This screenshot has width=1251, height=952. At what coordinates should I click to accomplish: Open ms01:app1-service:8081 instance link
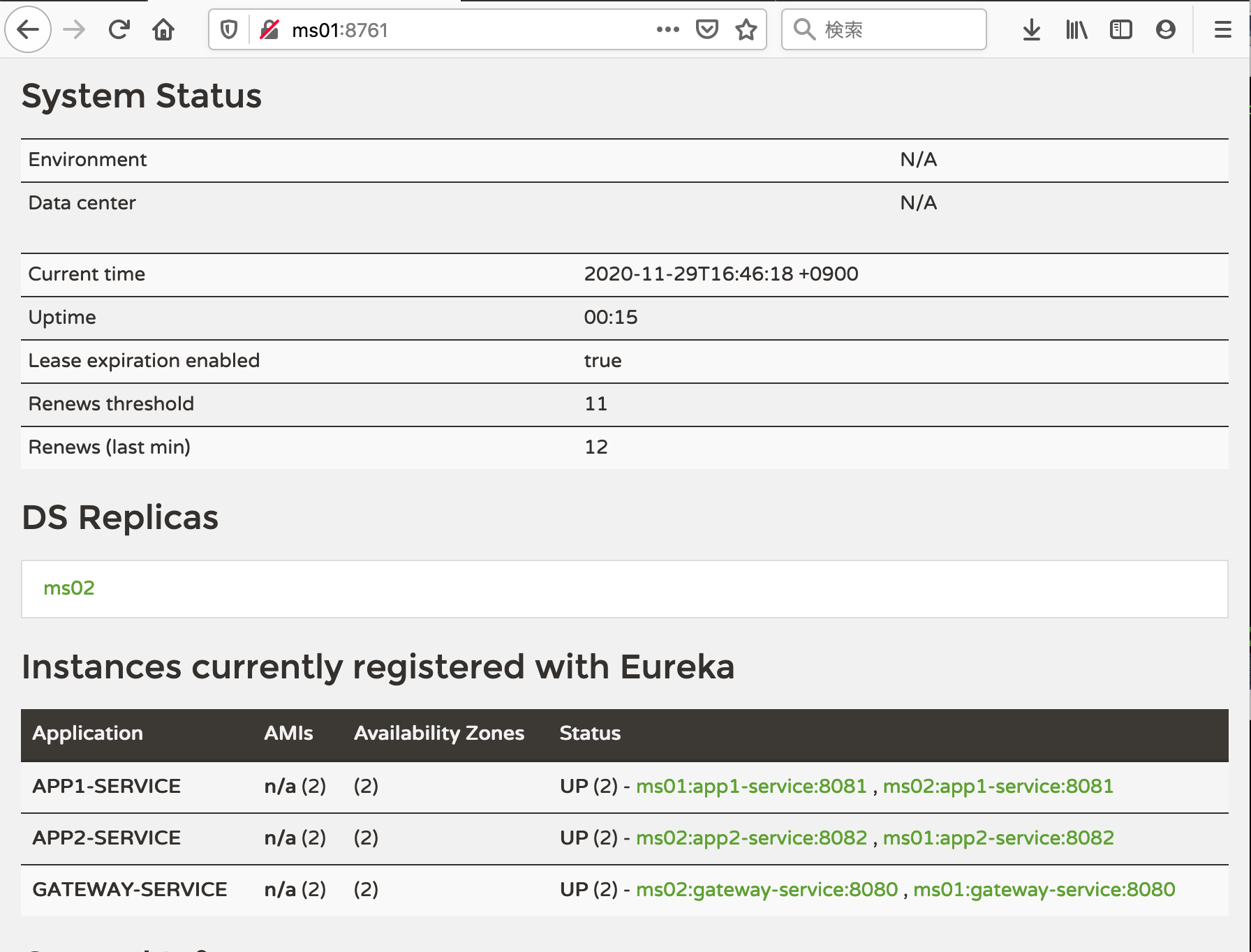coord(751,786)
